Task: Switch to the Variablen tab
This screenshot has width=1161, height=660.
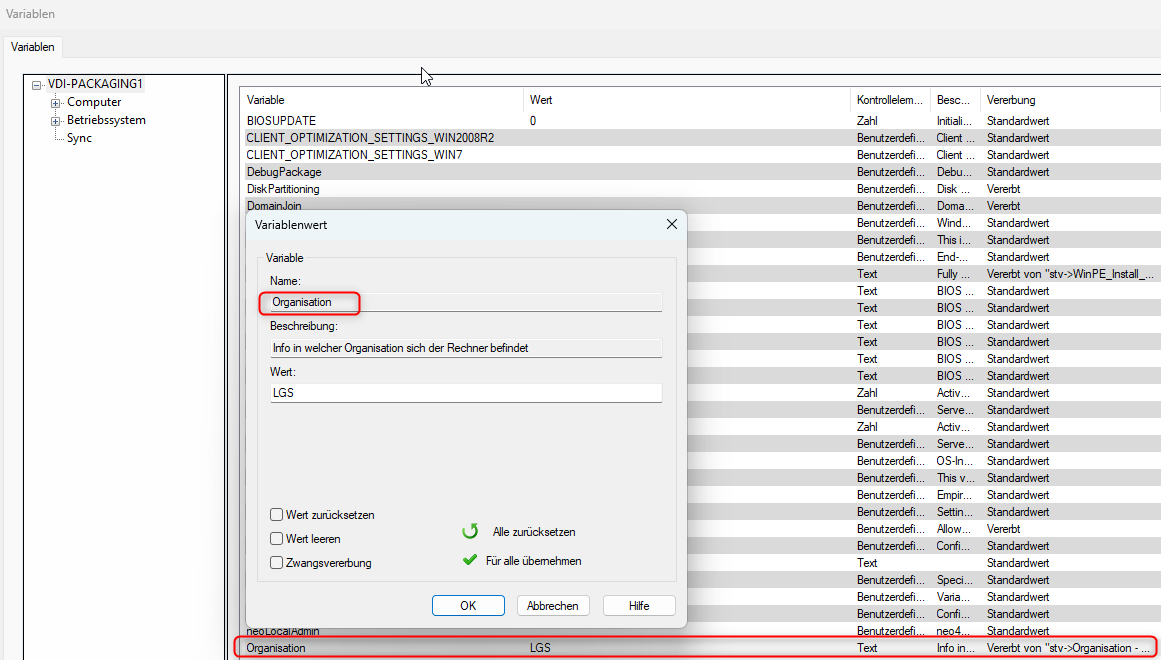Action: click(x=33, y=47)
